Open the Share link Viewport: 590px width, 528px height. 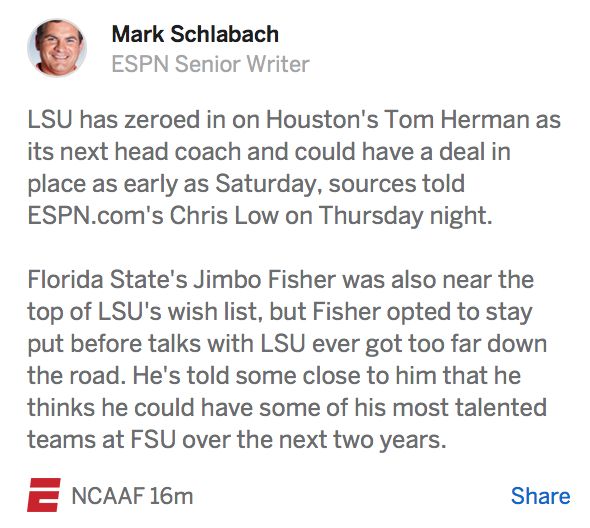pyautogui.click(x=540, y=496)
